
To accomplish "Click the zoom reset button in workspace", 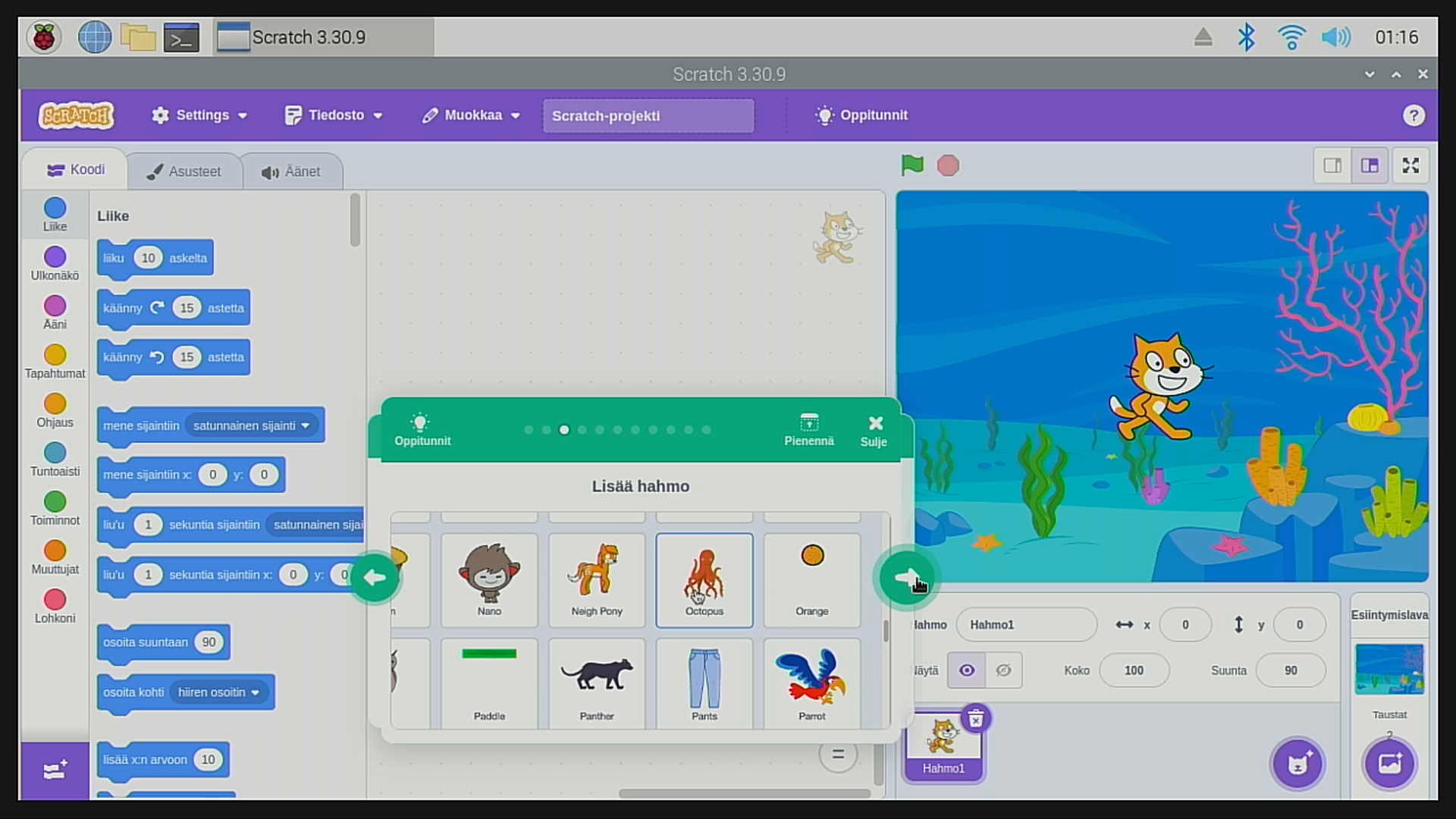I will pyautogui.click(x=838, y=755).
